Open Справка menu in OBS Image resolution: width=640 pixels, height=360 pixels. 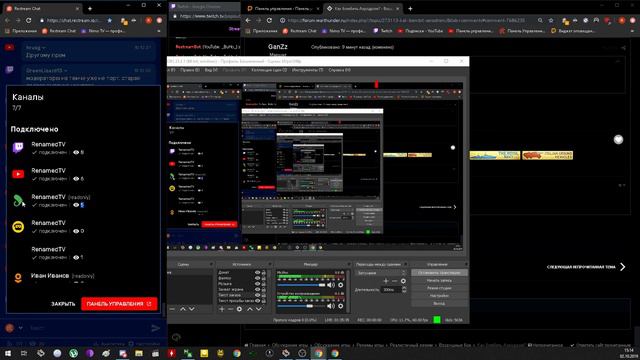[339, 70]
